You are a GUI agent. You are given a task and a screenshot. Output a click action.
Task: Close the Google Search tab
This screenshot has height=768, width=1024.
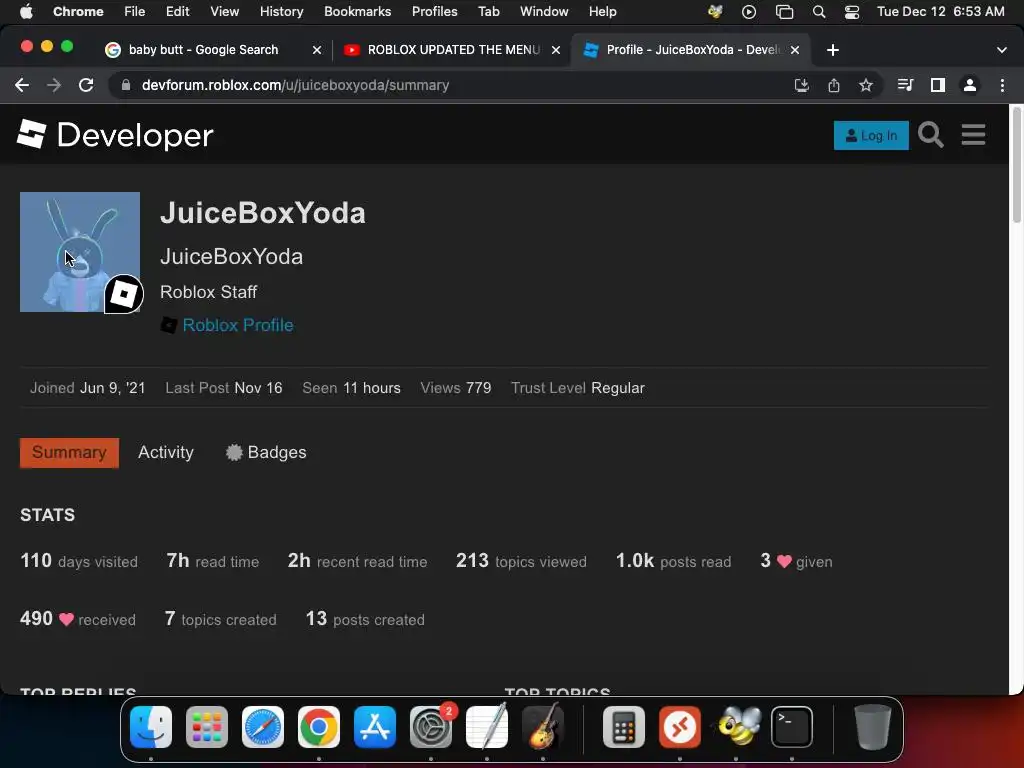click(x=317, y=50)
